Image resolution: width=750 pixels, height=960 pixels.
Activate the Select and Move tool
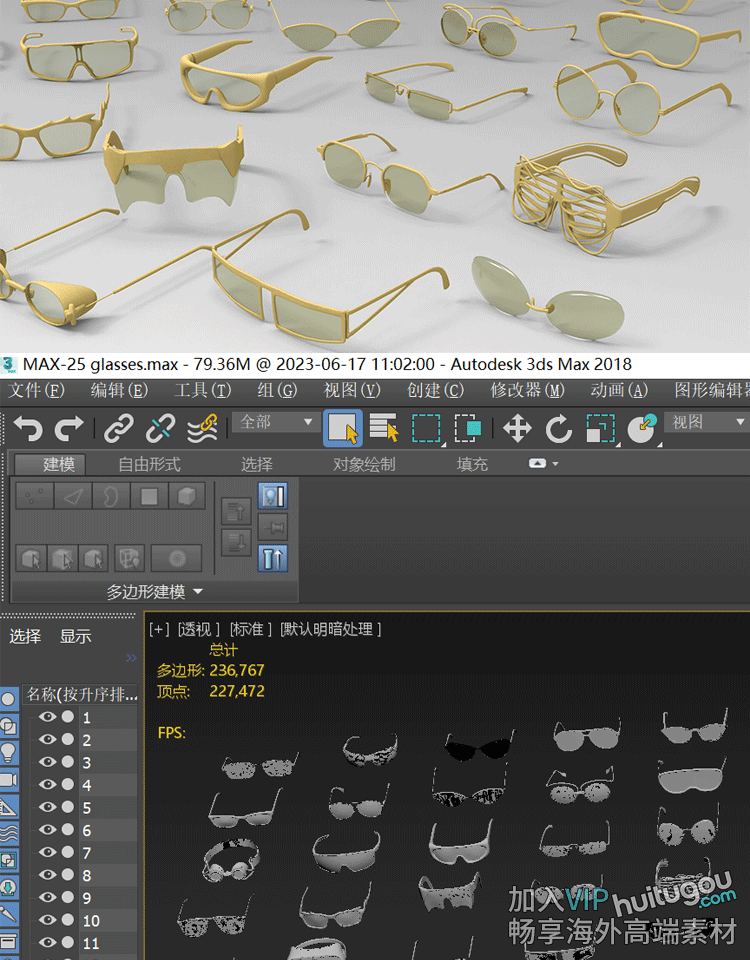pyautogui.click(x=517, y=429)
